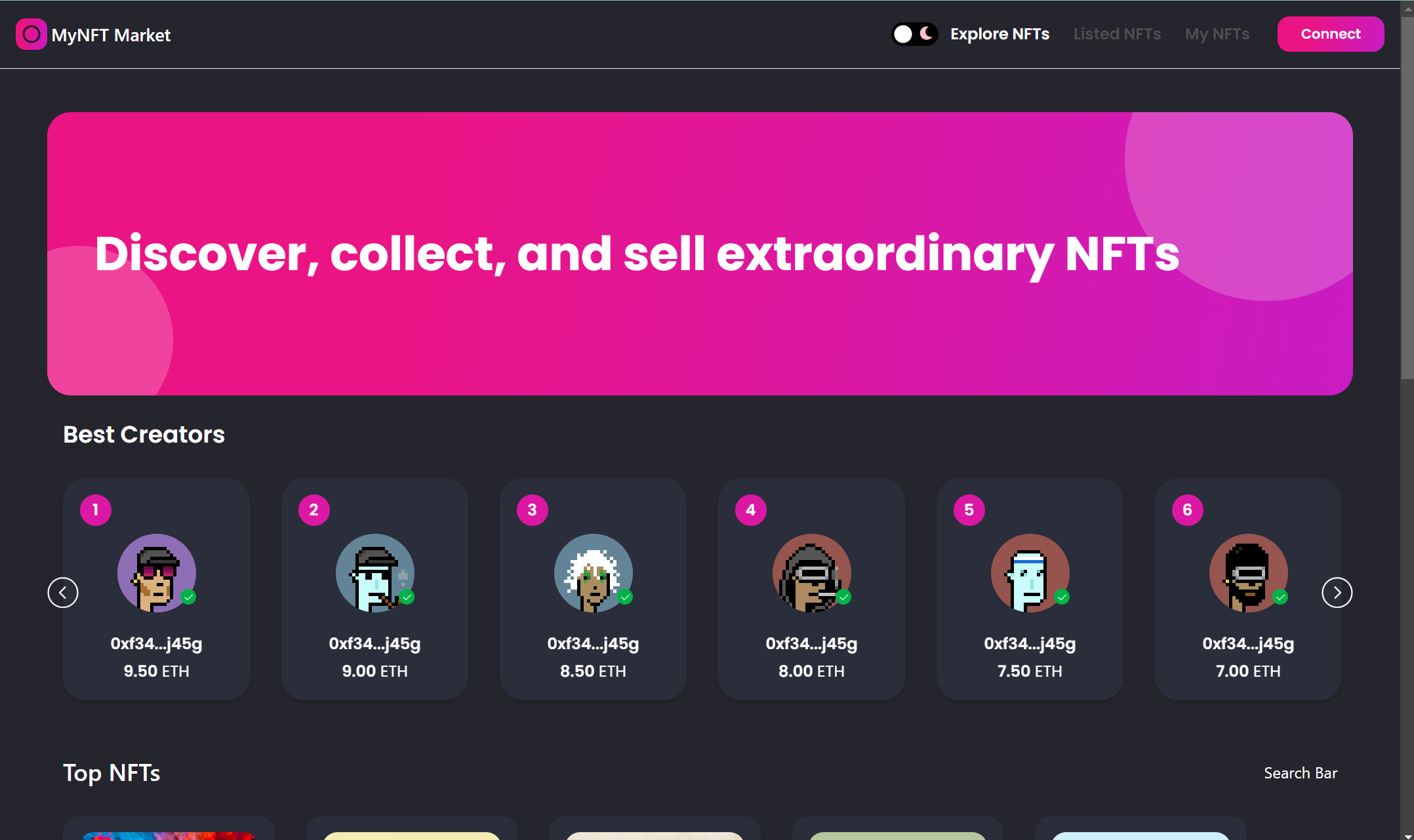Screen dimensions: 1414x840
Task: Go to next creators with right arrow
Action: tap(1337, 592)
